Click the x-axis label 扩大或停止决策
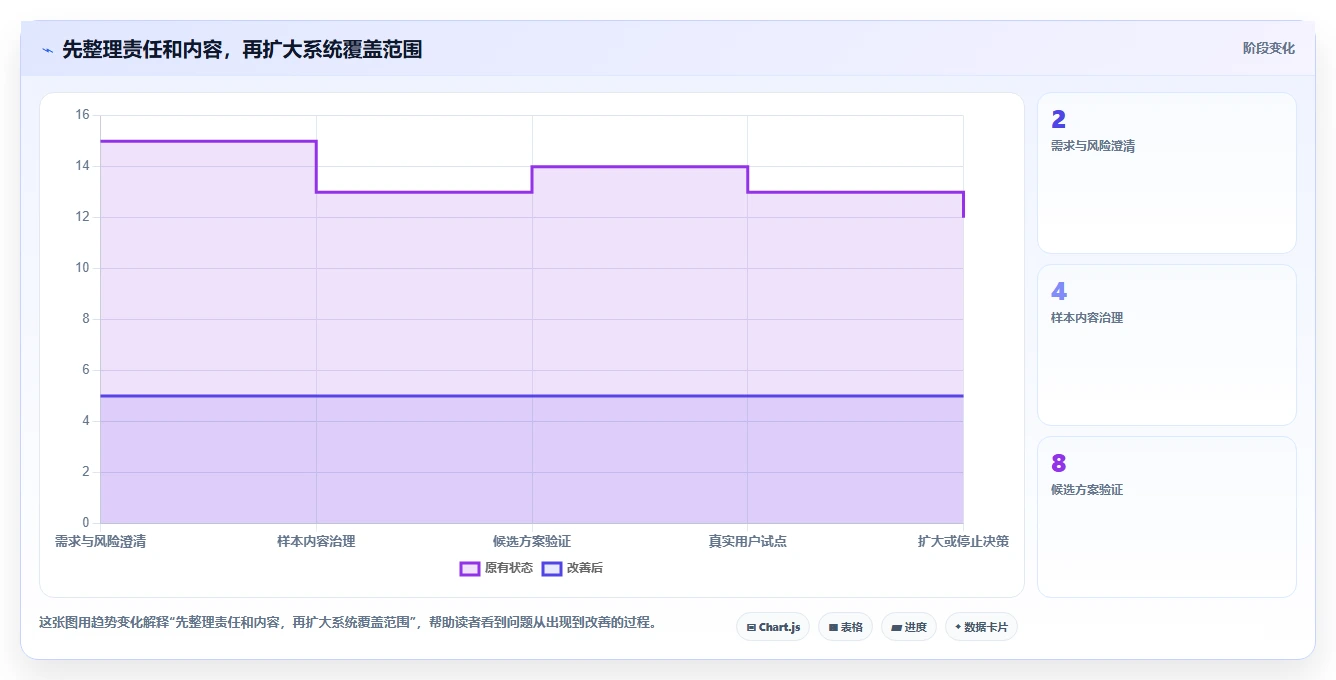Screen dimensions: 1336x680 point(963,541)
